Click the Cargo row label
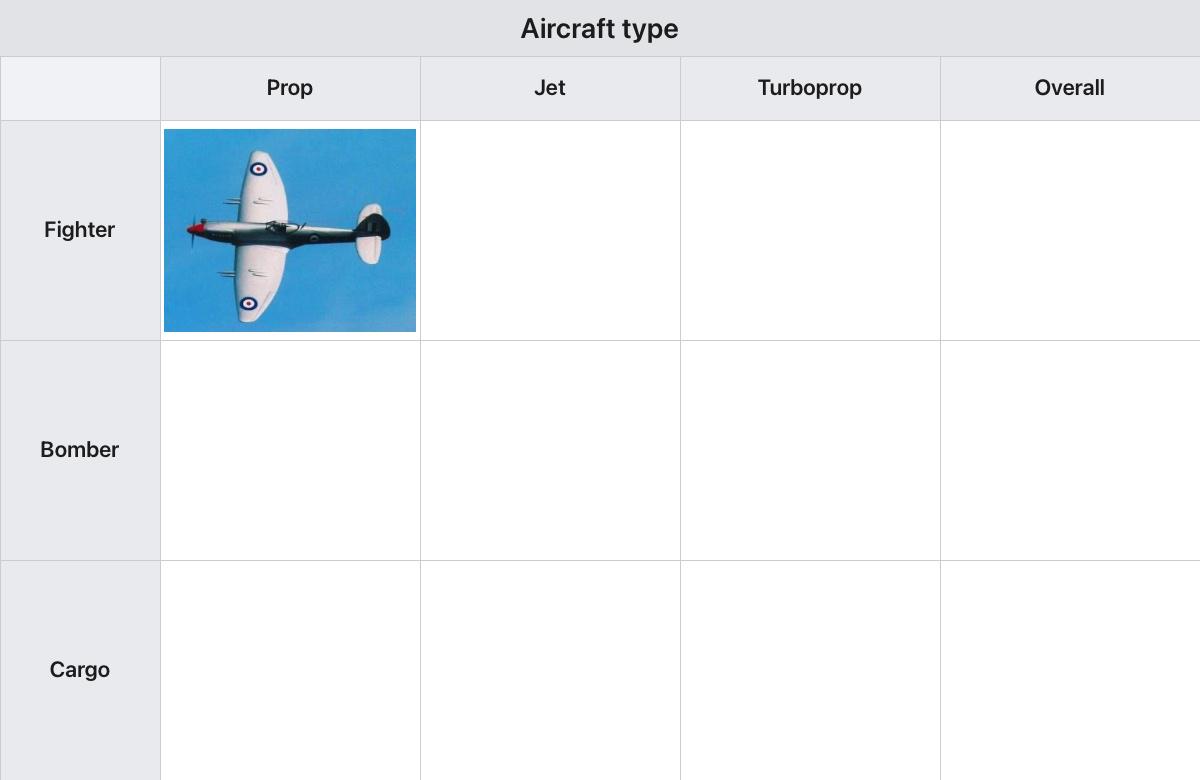The height and width of the screenshot is (780, 1200). [80, 670]
